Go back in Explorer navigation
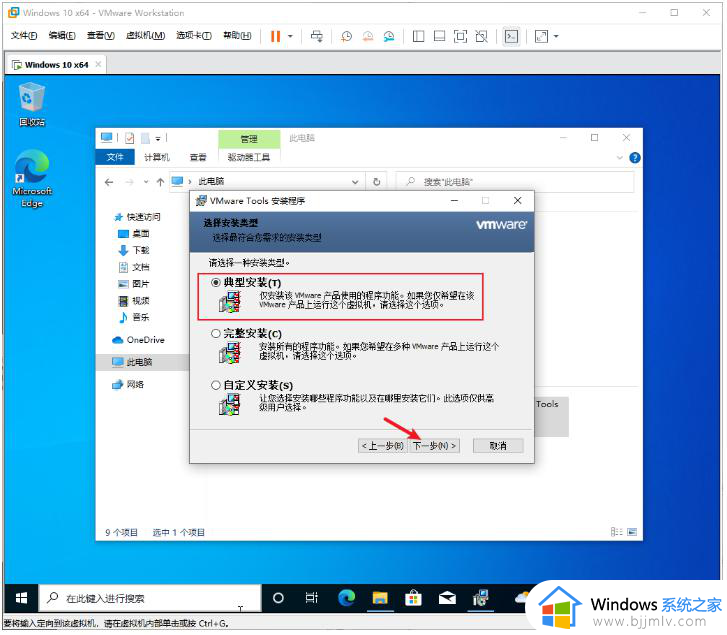The image size is (727, 635). 109,182
